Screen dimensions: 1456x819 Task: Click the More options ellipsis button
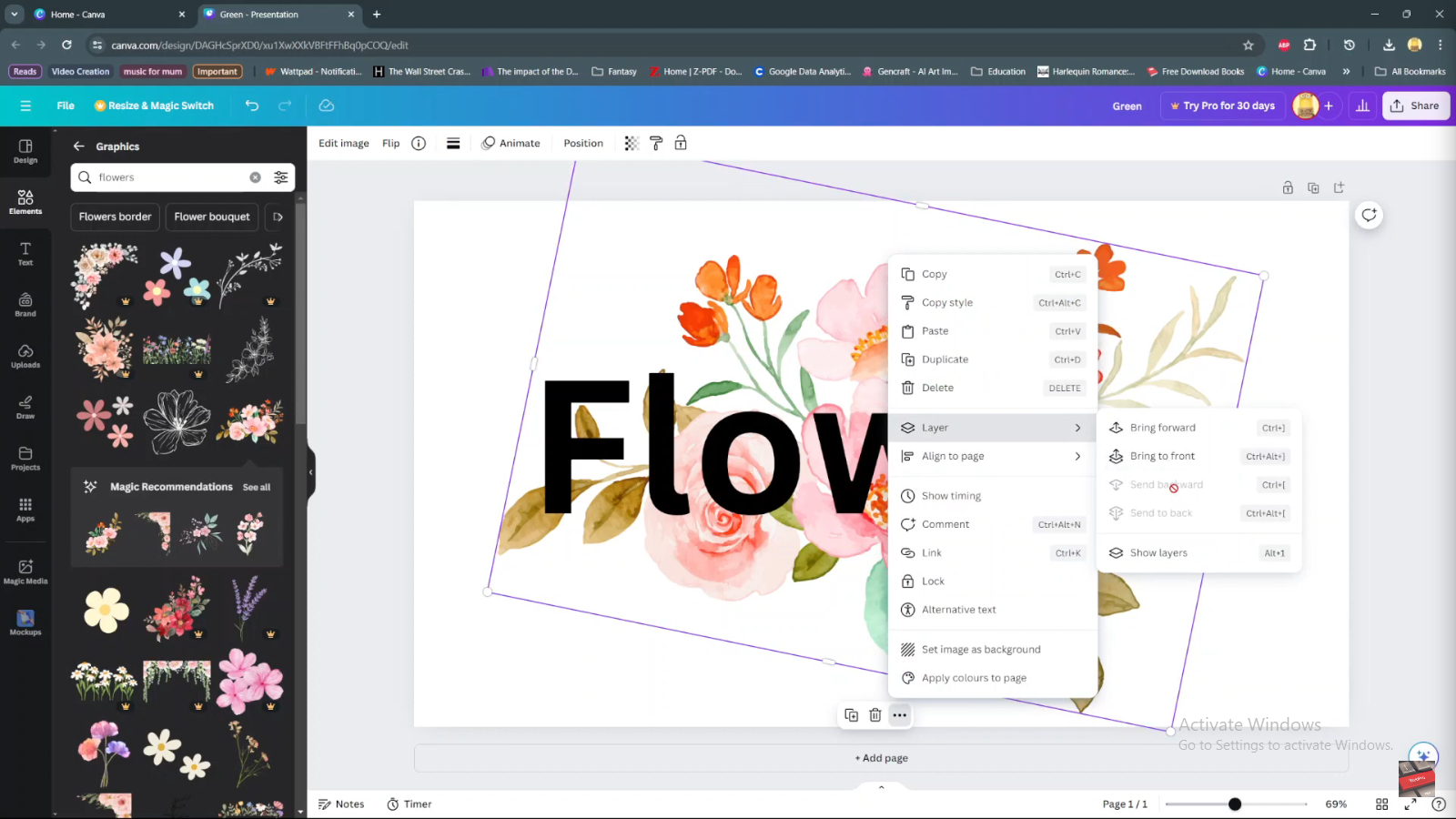click(899, 715)
